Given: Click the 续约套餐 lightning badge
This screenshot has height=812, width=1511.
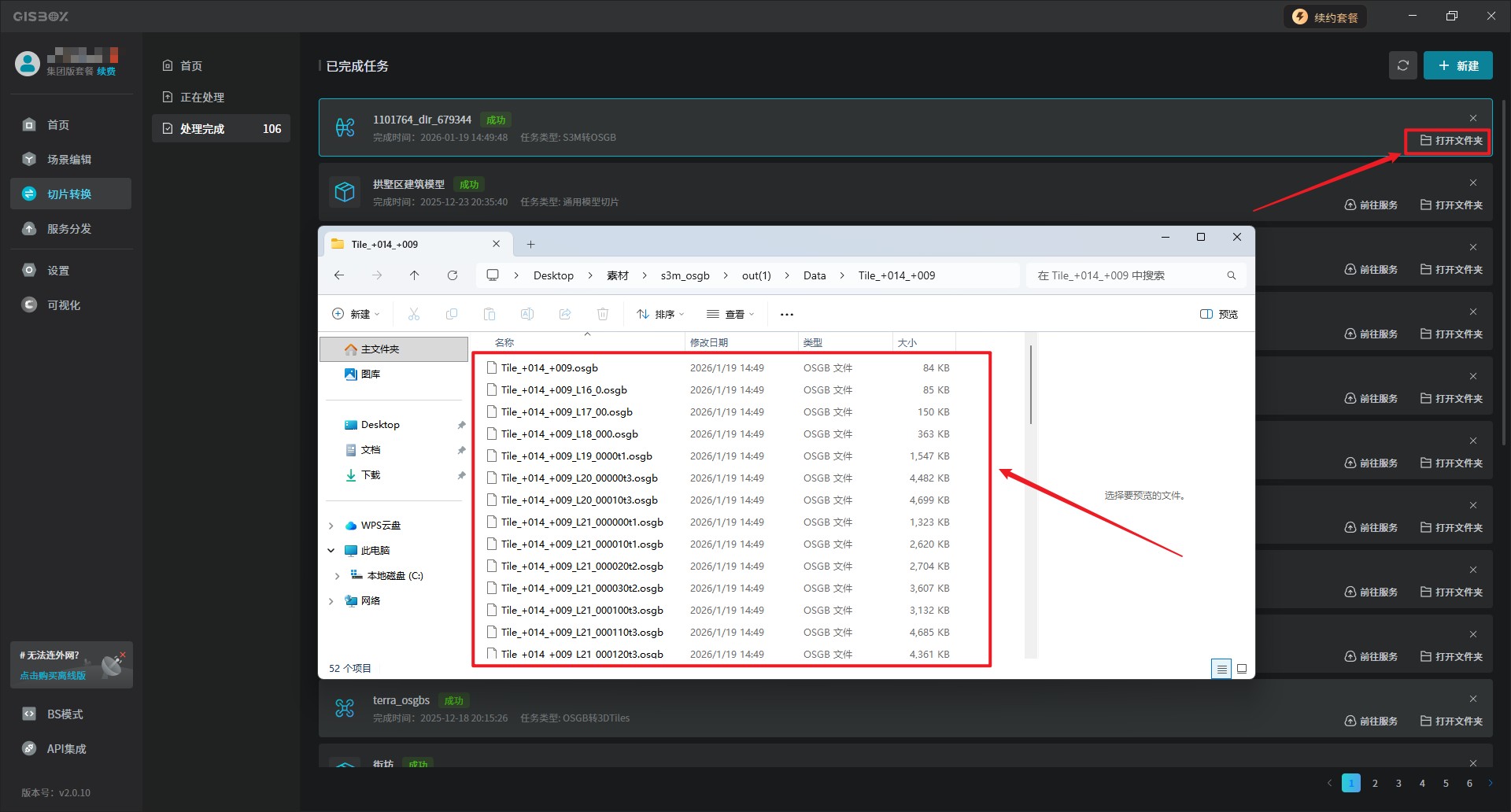Looking at the screenshot, I should 1326,17.
